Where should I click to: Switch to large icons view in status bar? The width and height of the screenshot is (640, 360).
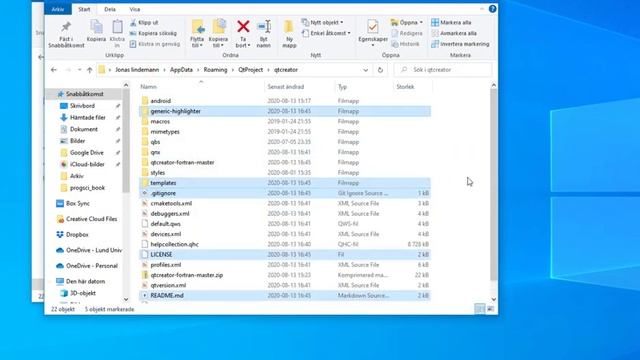490,309
